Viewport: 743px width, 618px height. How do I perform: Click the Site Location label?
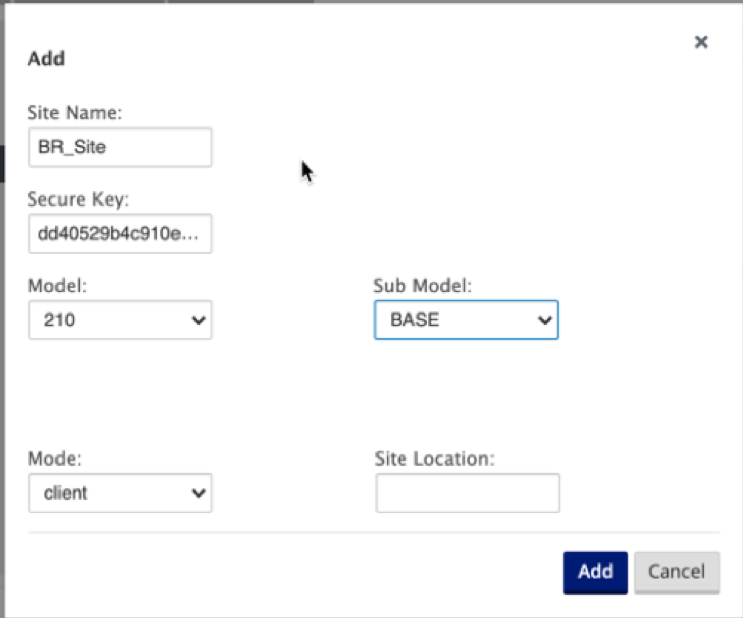(435, 459)
